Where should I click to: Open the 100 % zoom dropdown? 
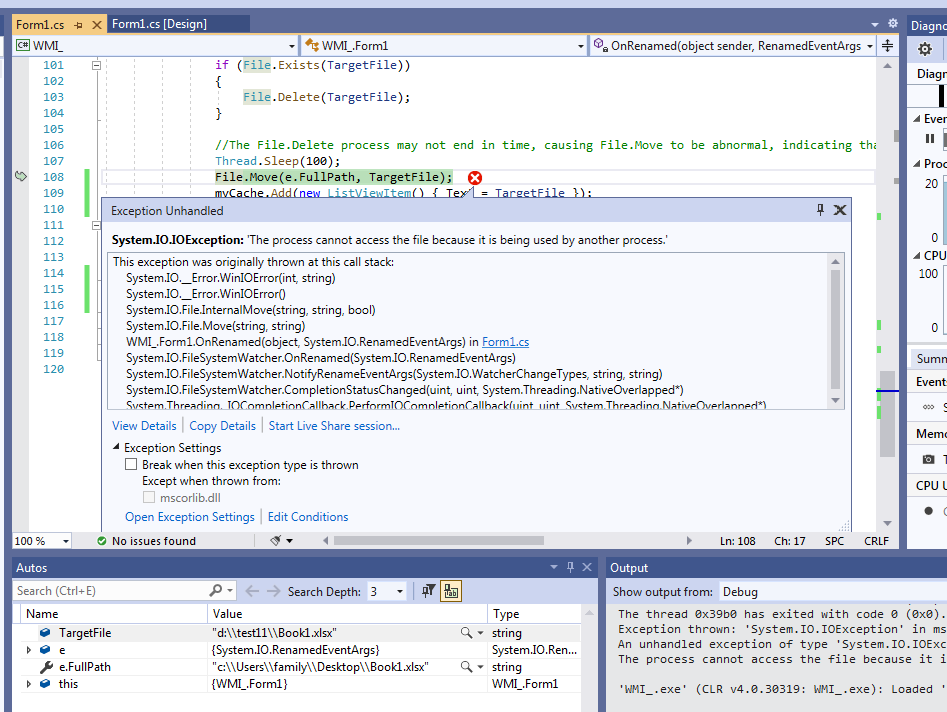tap(66, 541)
